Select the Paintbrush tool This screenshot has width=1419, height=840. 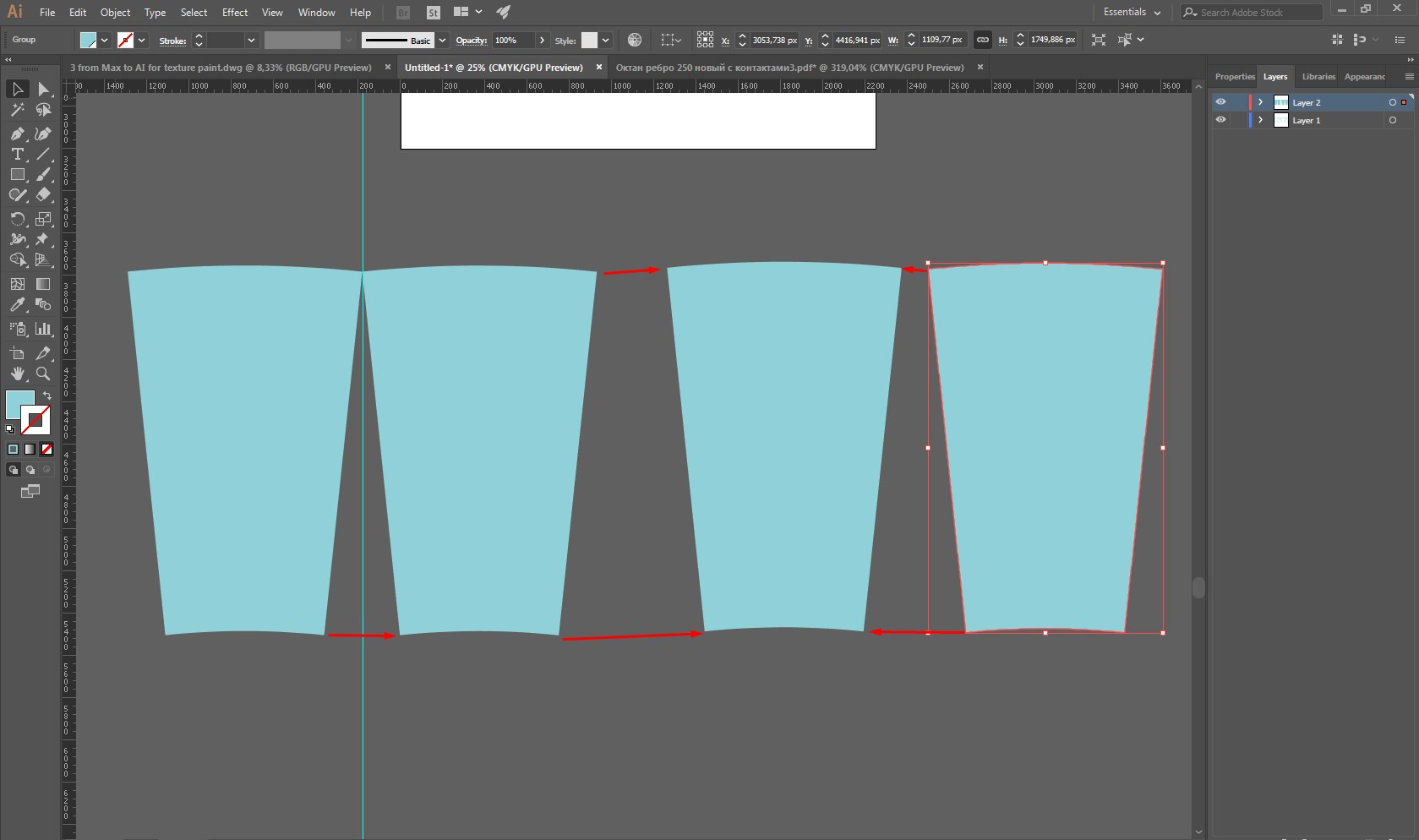[43, 174]
